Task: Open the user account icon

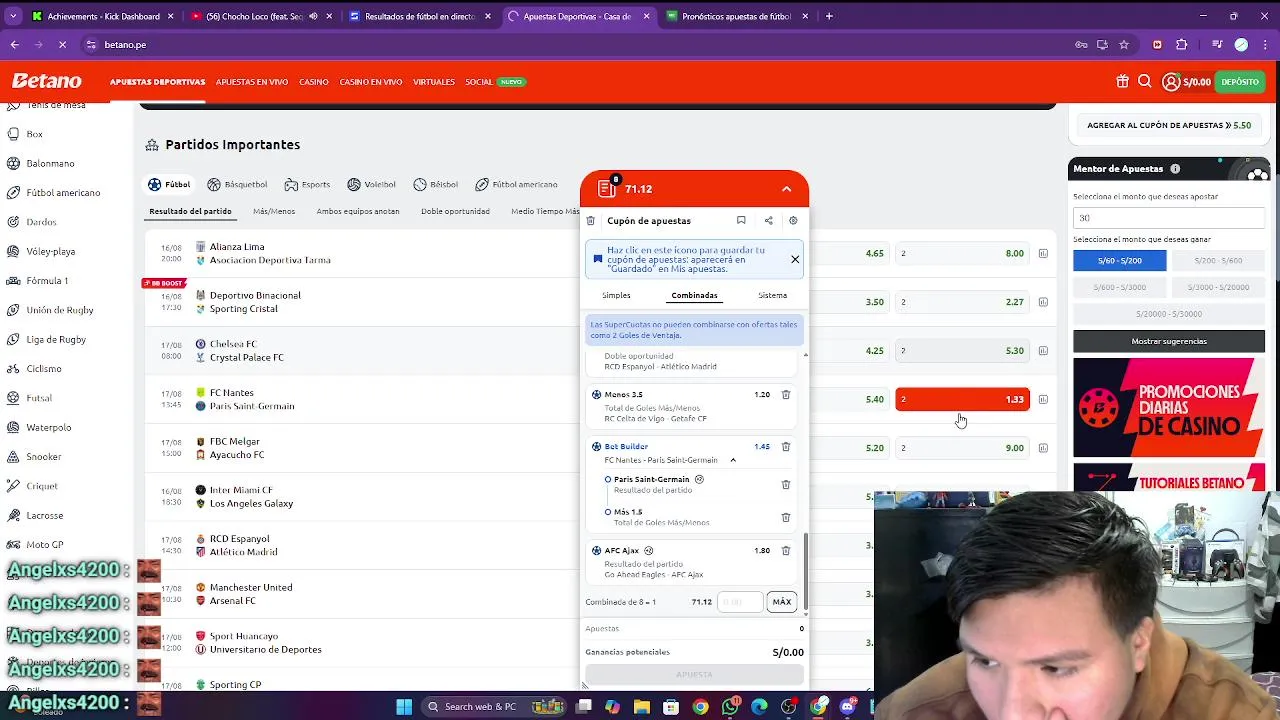Action: click(1171, 82)
